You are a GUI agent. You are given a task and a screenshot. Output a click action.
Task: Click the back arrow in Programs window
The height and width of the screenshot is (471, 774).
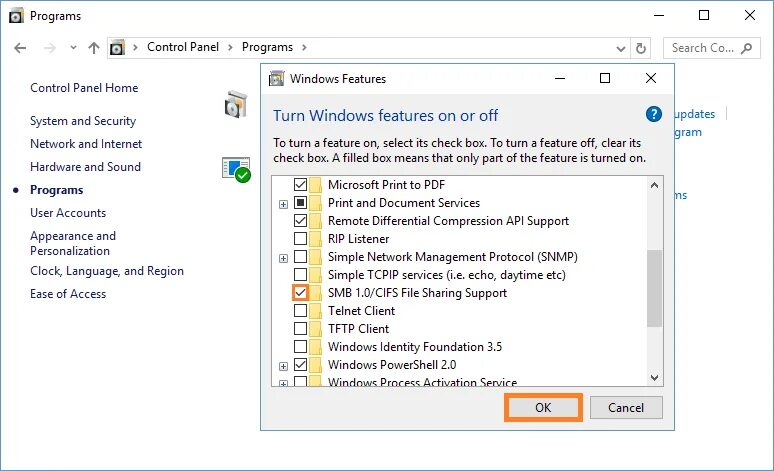pyautogui.click(x=21, y=47)
